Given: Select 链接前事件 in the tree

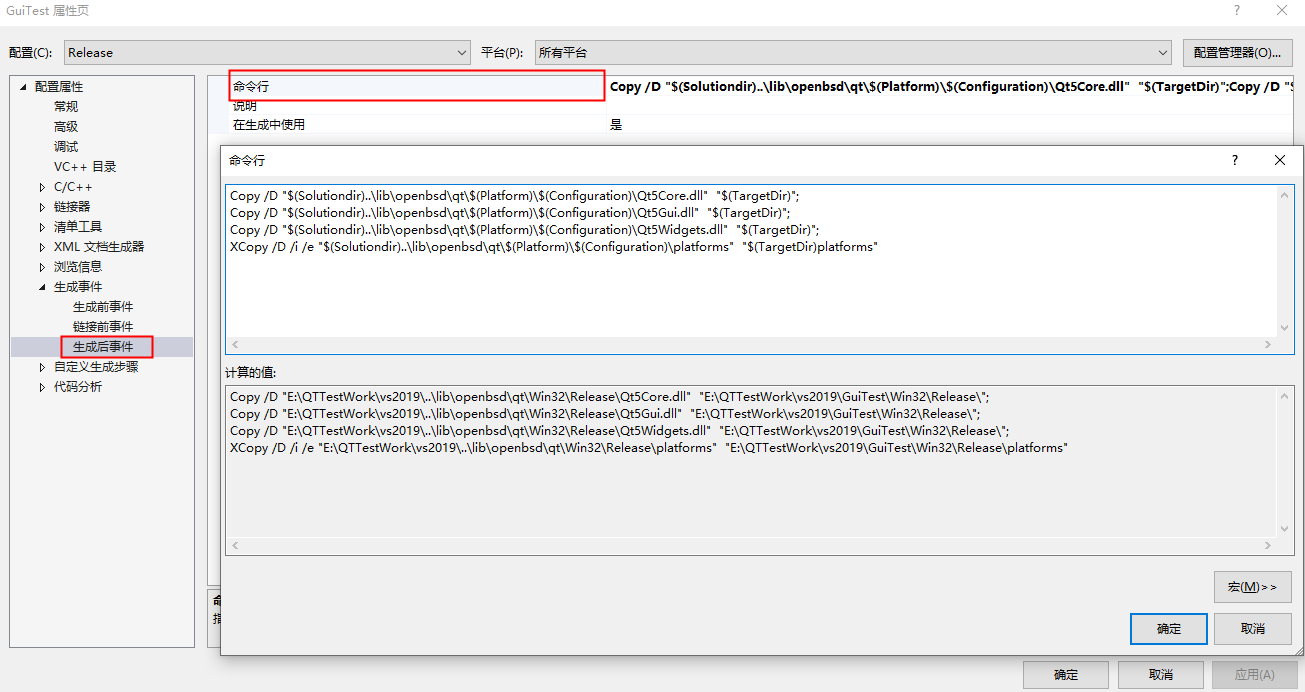Looking at the screenshot, I should 103,327.
